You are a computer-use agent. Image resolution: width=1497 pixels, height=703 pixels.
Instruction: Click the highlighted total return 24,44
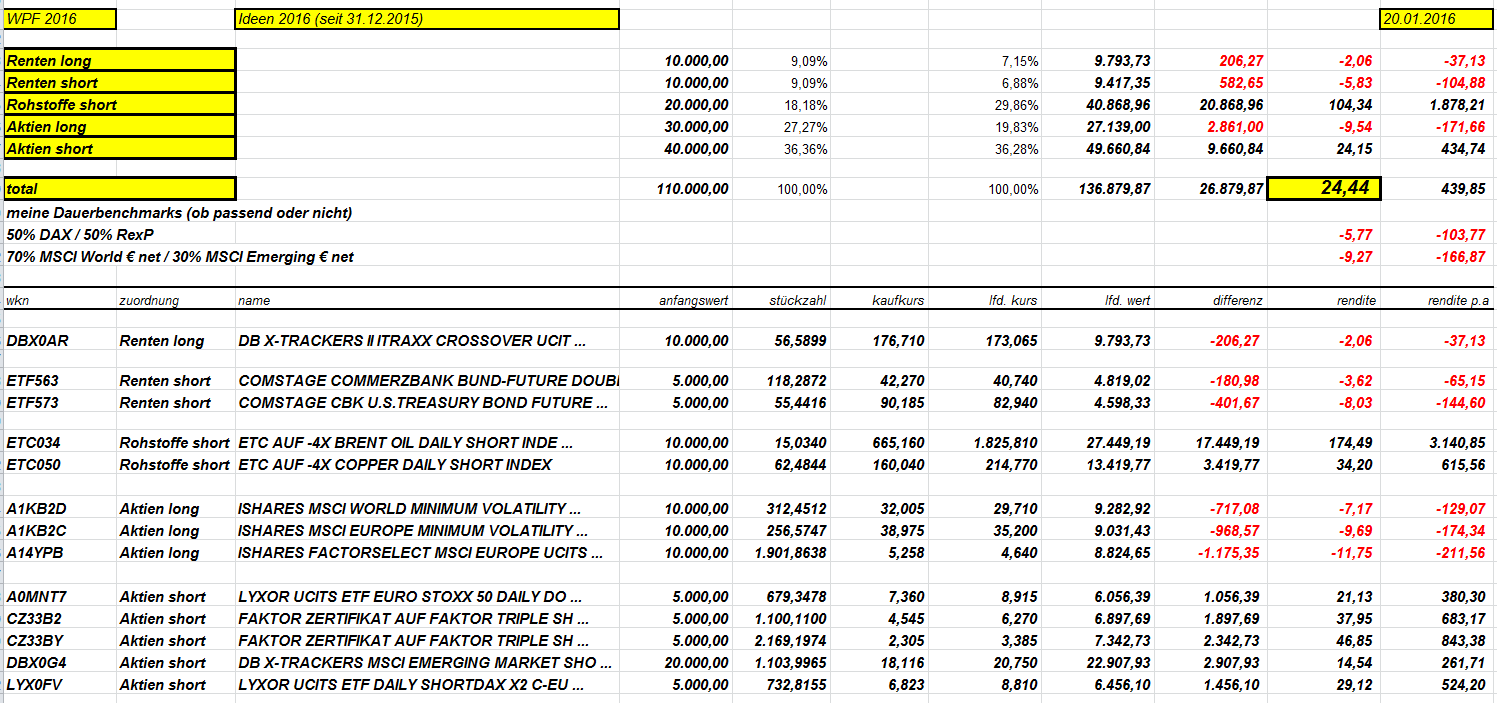1324,188
